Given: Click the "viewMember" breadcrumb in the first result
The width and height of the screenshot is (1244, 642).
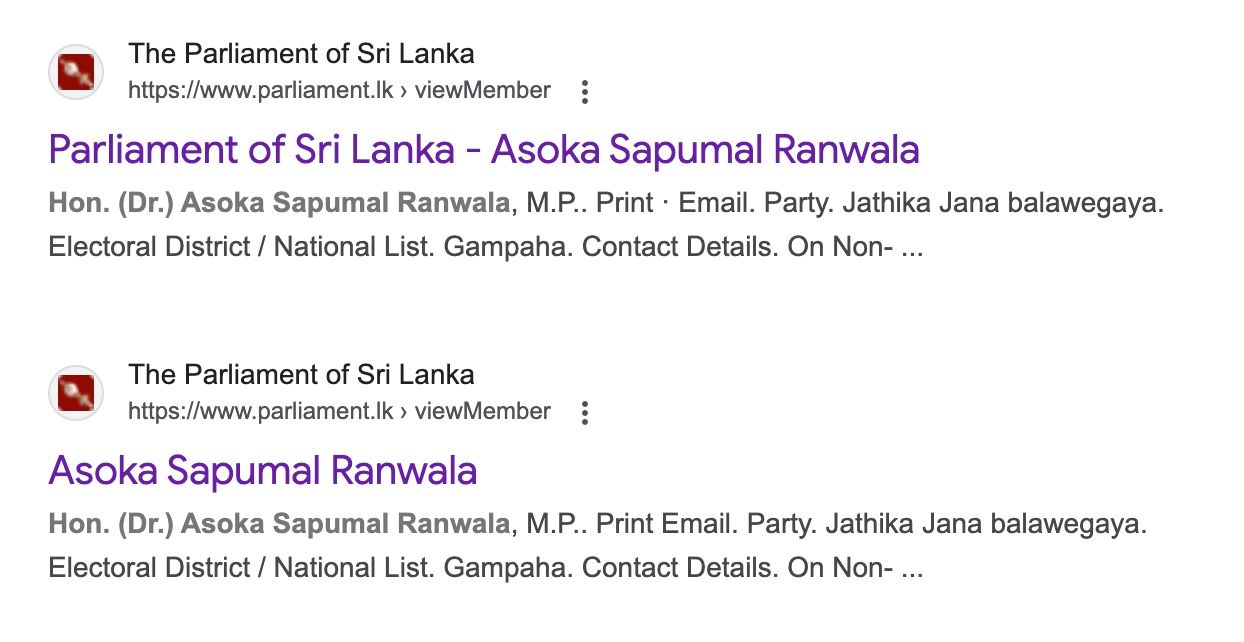Looking at the screenshot, I should click(482, 91).
